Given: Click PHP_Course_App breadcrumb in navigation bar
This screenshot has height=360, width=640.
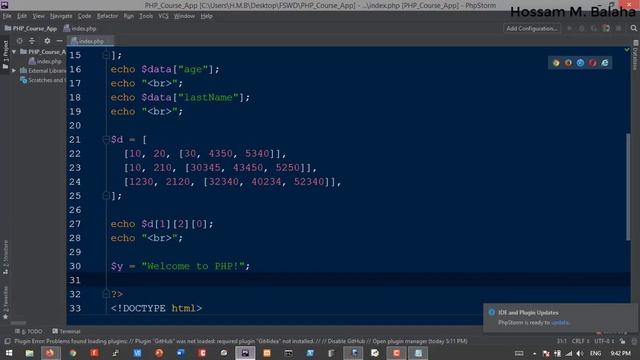Looking at the screenshot, I should coord(31,29).
